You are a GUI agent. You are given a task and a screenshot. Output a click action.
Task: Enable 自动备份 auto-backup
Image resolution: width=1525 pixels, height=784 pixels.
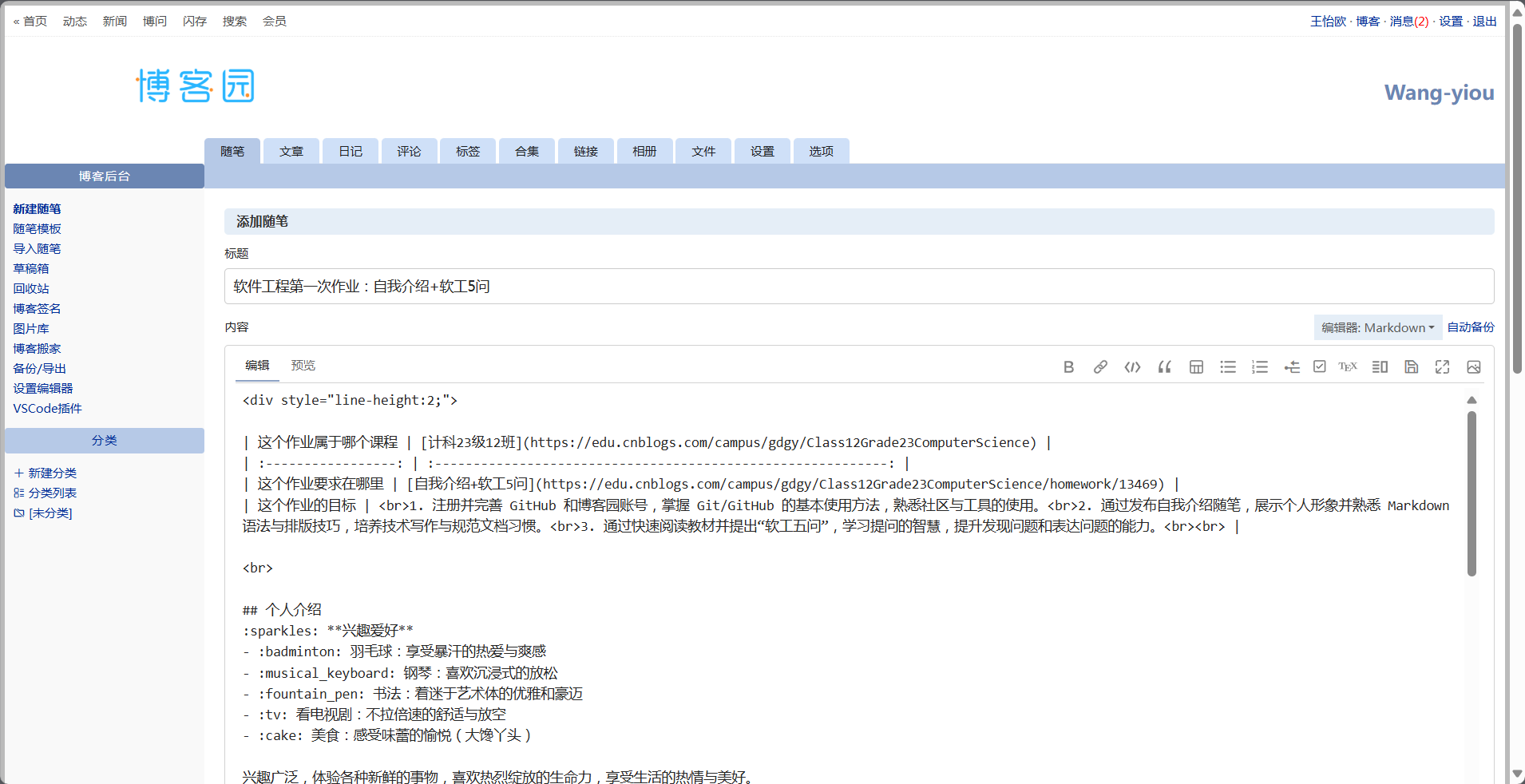[x=1472, y=327]
